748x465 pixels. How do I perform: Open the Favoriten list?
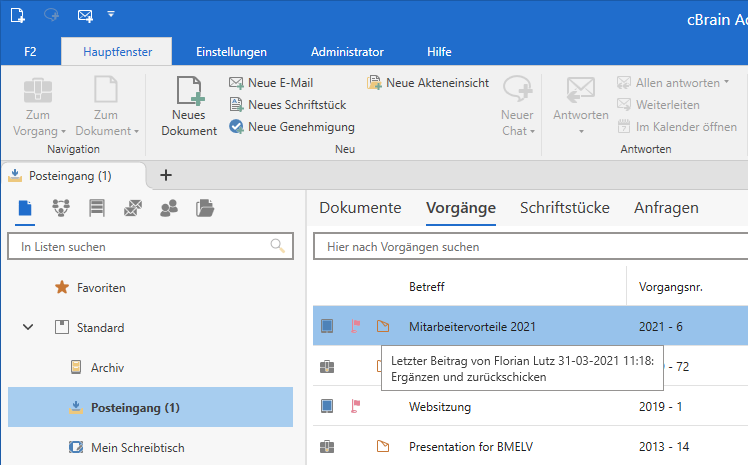coord(101,288)
